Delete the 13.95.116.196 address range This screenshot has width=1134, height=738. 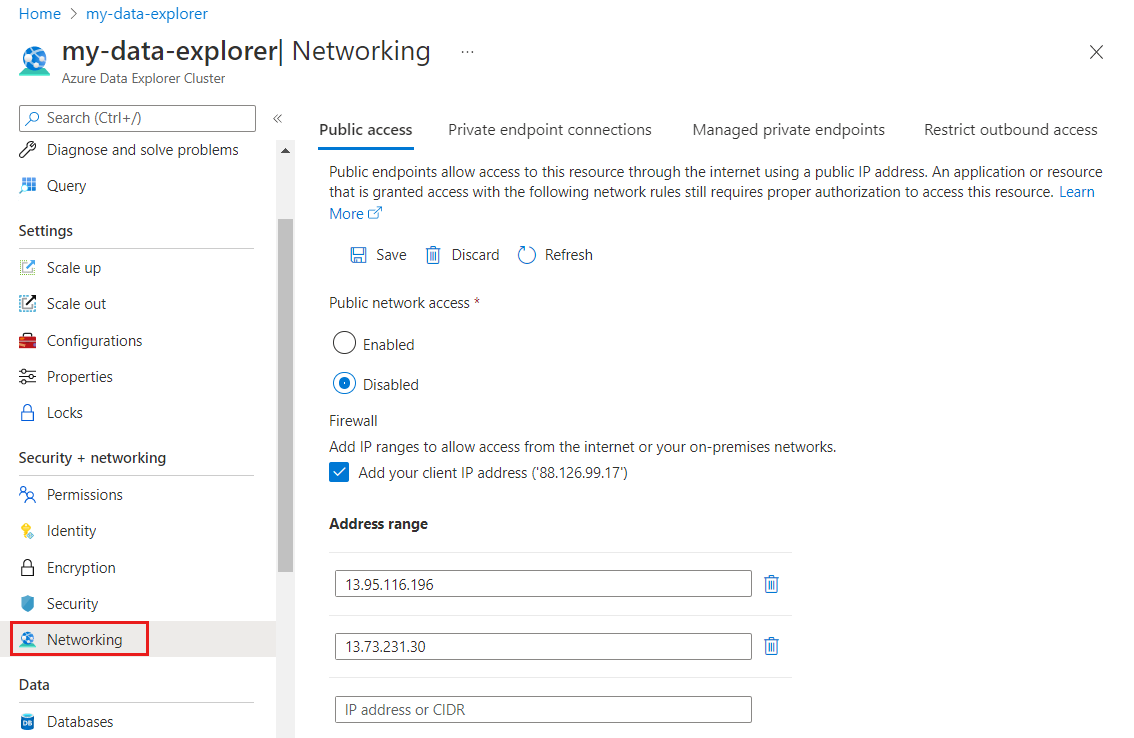(x=771, y=583)
